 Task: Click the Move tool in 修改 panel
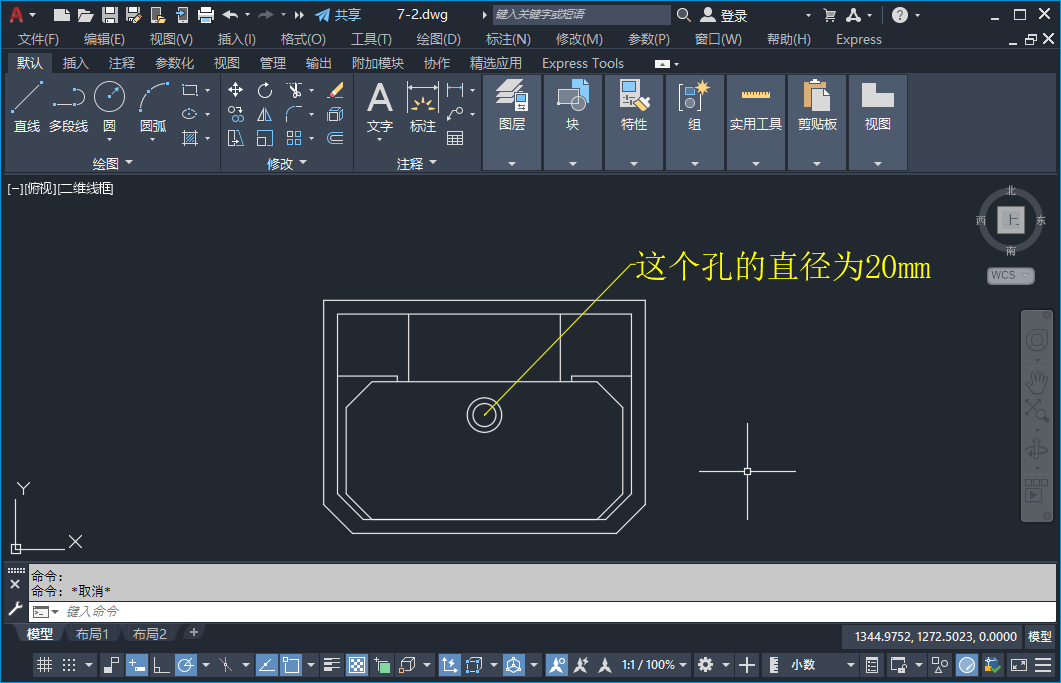point(236,90)
